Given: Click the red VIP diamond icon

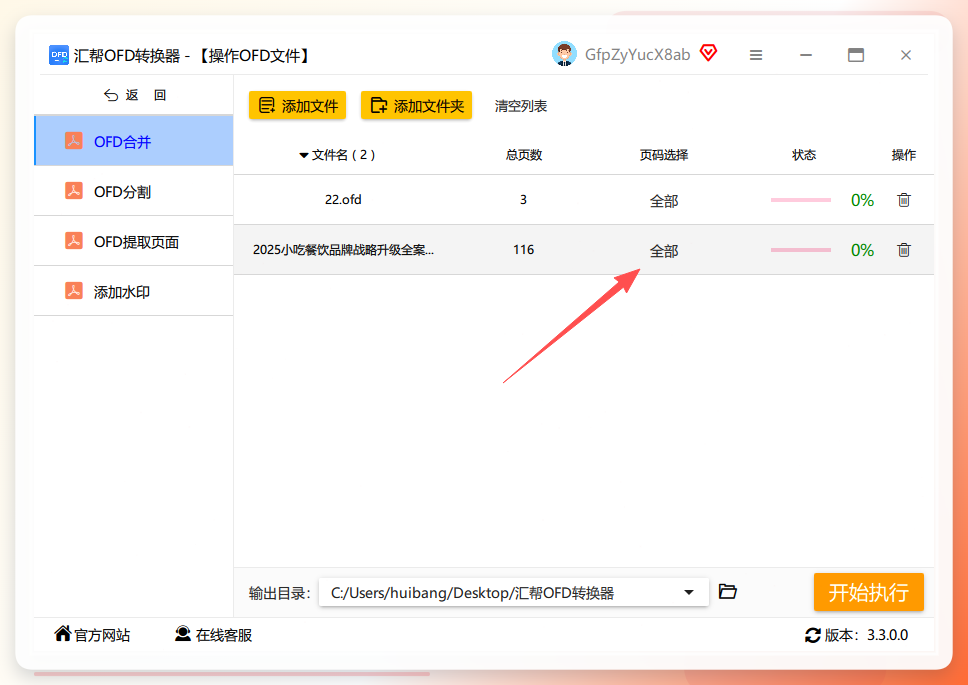Looking at the screenshot, I should tap(708, 53).
